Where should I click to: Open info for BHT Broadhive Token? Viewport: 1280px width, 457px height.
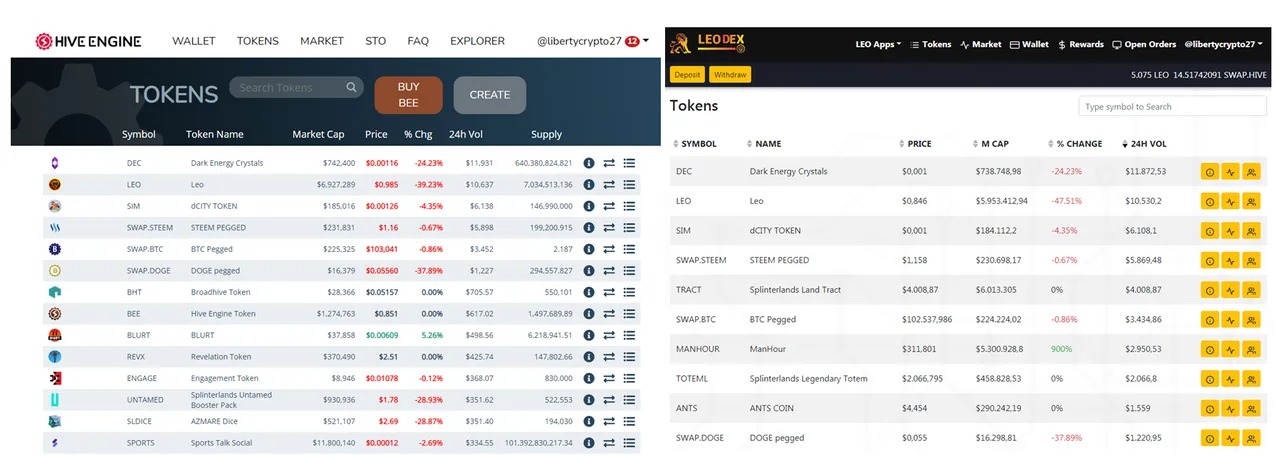coord(589,292)
